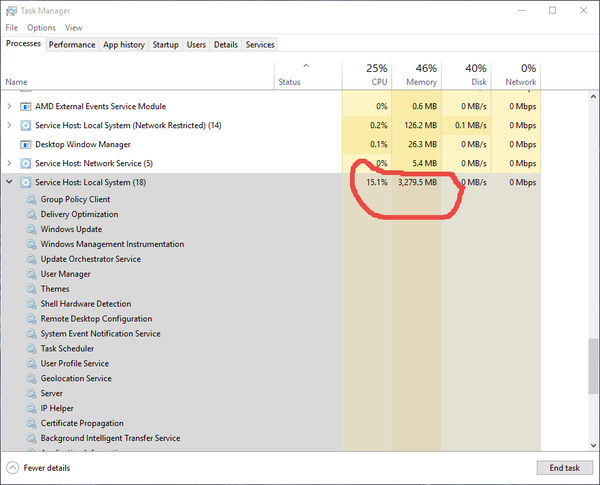The width and height of the screenshot is (600, 485).
Task: Collapse the Service Host: Local System (18) group
Action: pyautogui.click(x=10, y=182)
